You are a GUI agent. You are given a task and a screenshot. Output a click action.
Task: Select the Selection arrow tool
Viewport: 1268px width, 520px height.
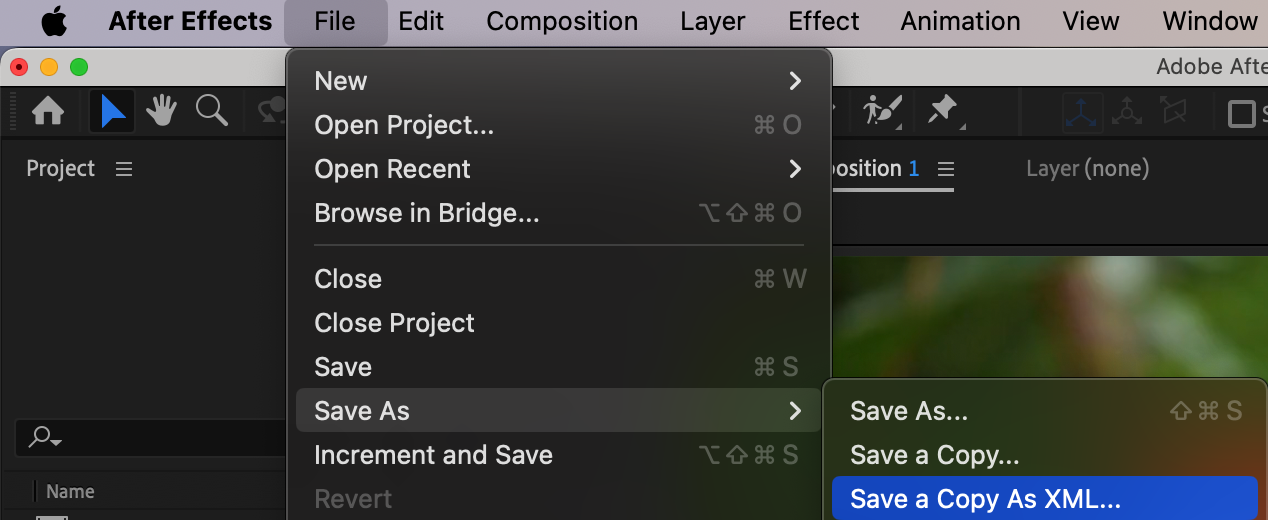click(x=112, y=111)
